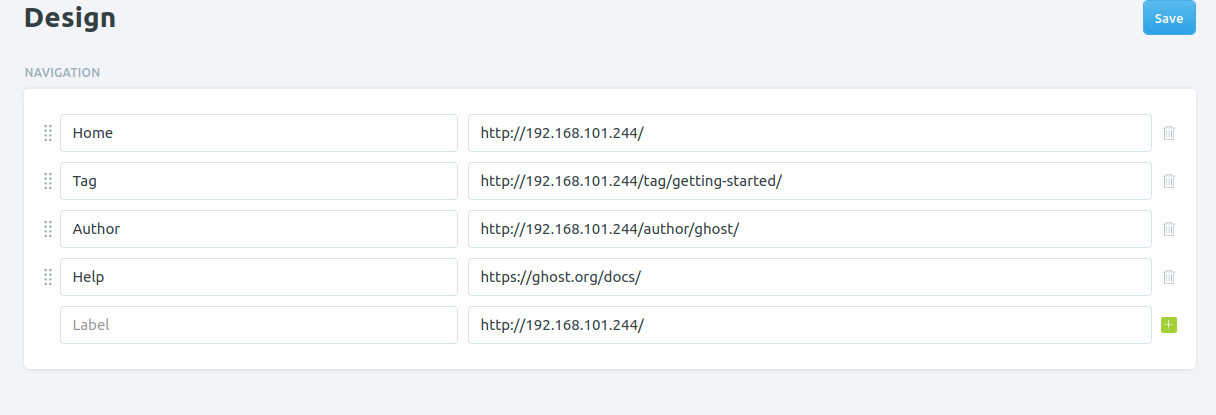
Task: Edit the Tag label field
Action: click(259, 181)
